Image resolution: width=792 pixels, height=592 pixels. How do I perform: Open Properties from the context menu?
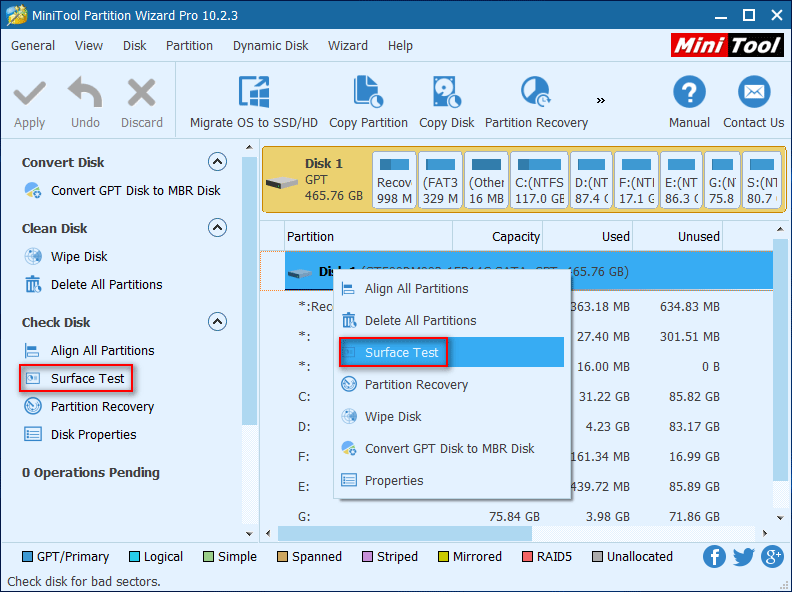click(x=452, y=480)
